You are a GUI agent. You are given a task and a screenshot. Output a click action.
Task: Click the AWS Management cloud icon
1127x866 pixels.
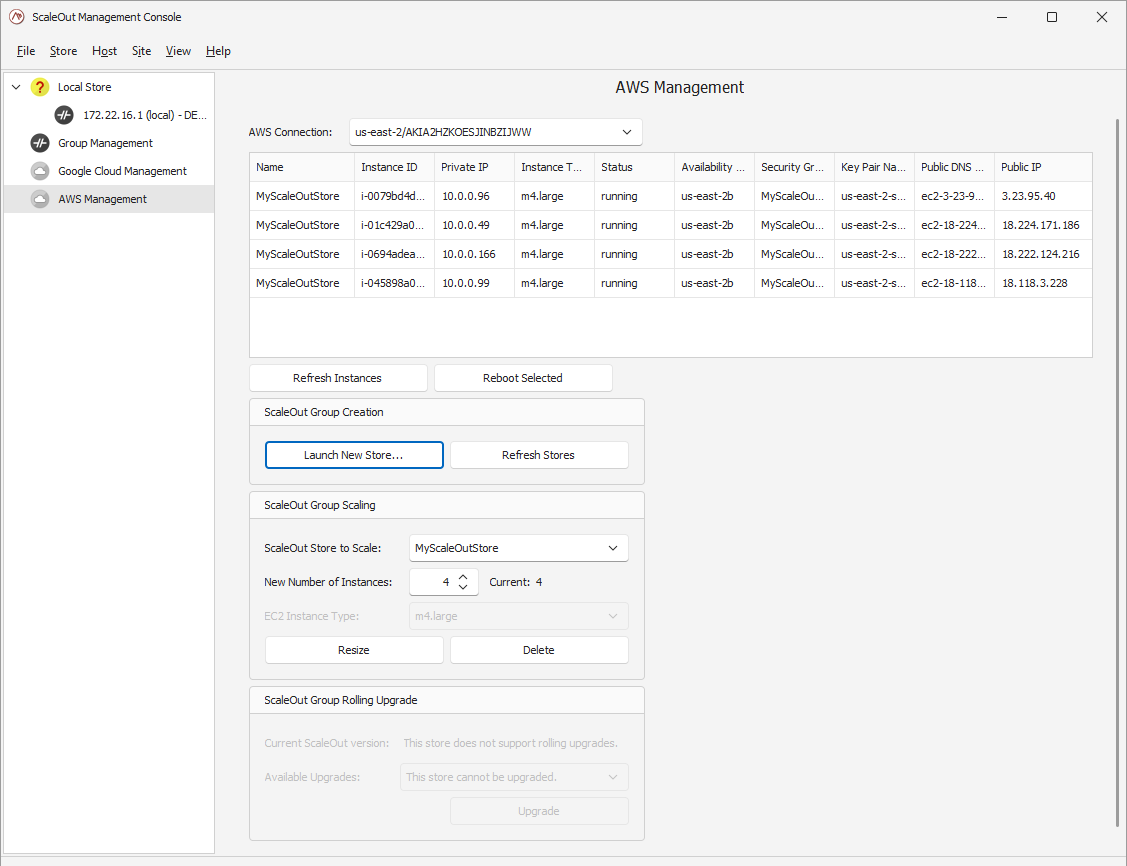[x=40, y=199]
